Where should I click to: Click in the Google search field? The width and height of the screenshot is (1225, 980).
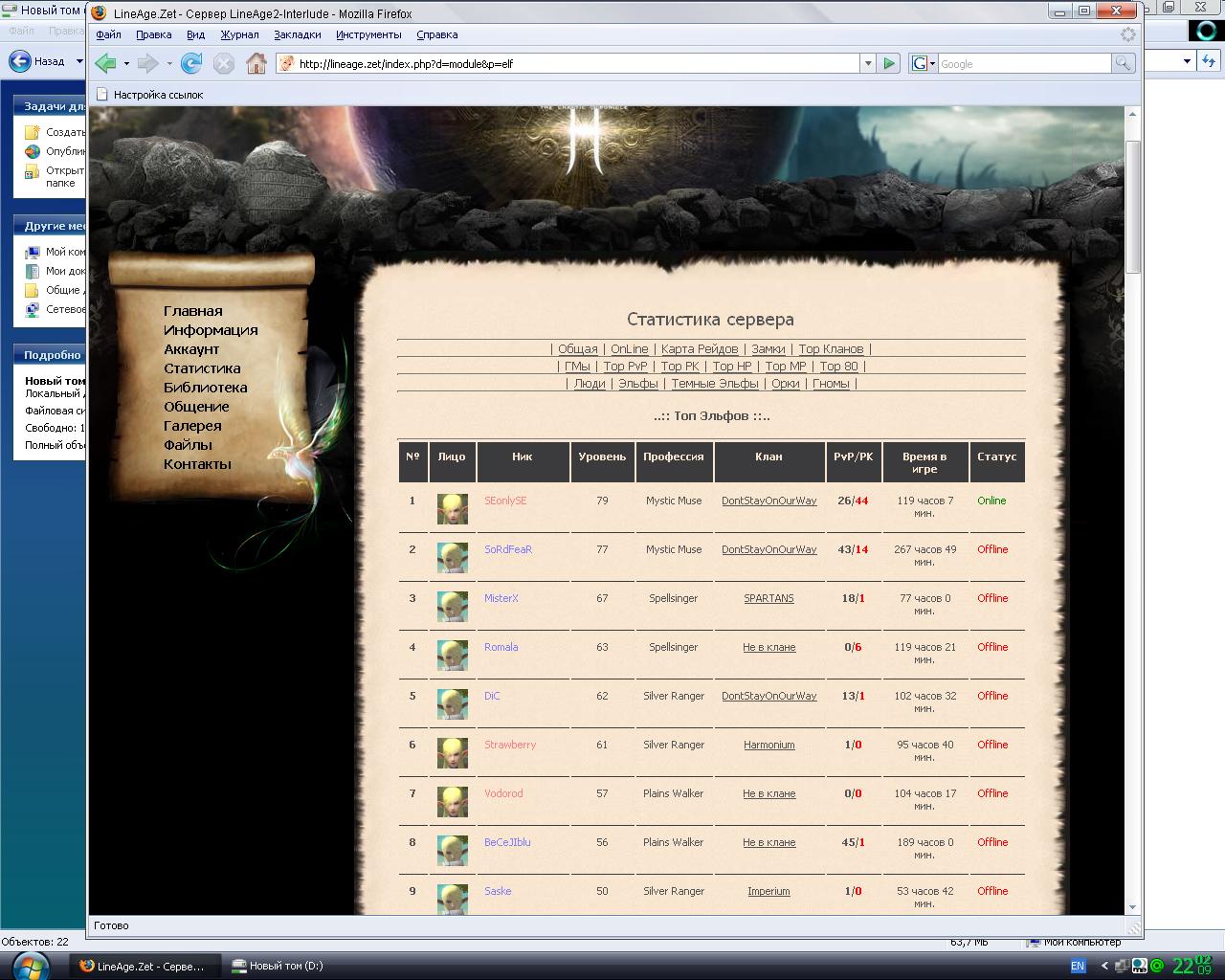point(1022,63)
